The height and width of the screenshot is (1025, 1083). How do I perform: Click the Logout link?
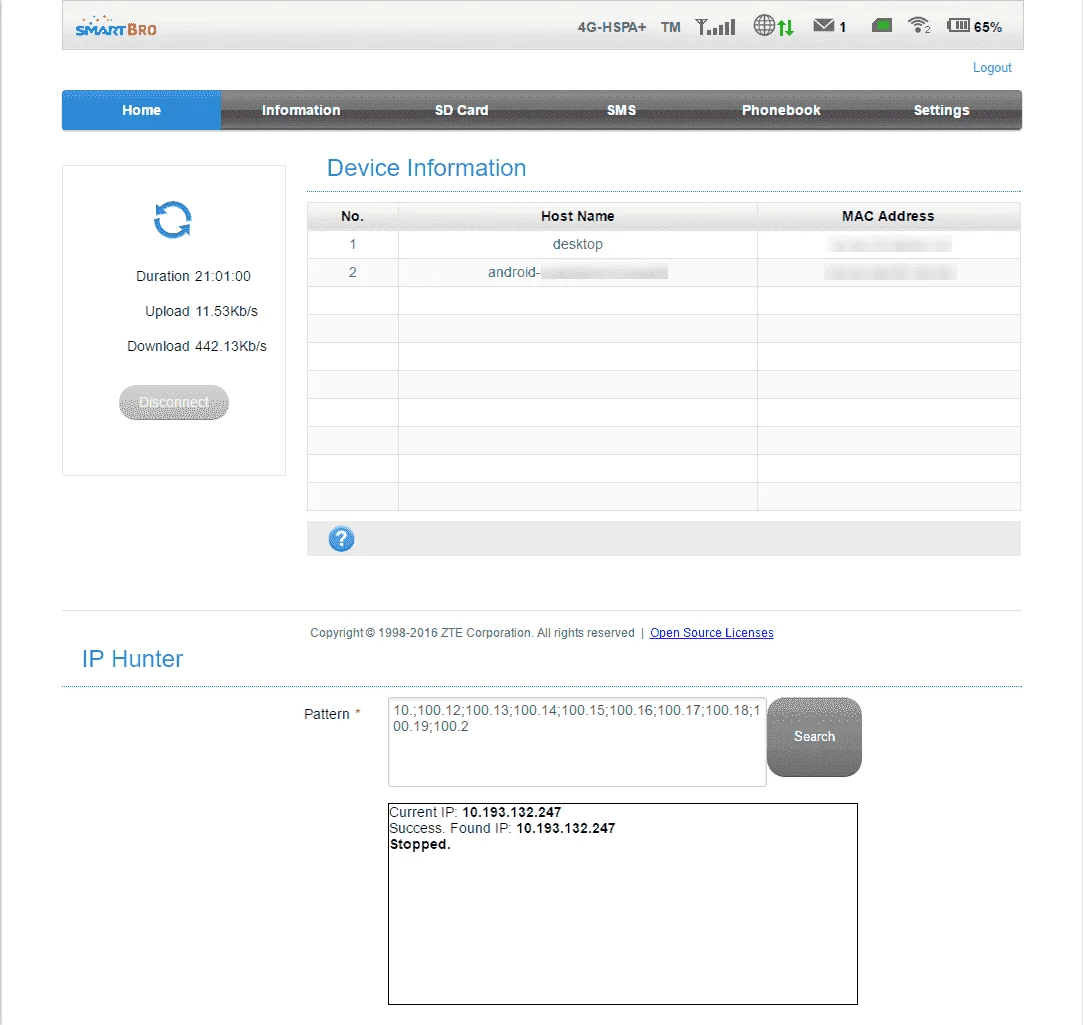(992, 68)
